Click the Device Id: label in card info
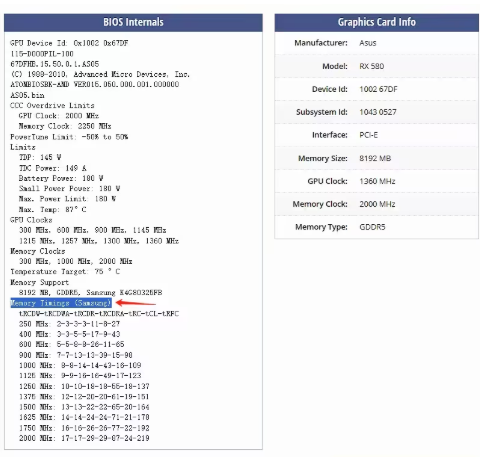480x457 pixels. [x=330, y=89]
